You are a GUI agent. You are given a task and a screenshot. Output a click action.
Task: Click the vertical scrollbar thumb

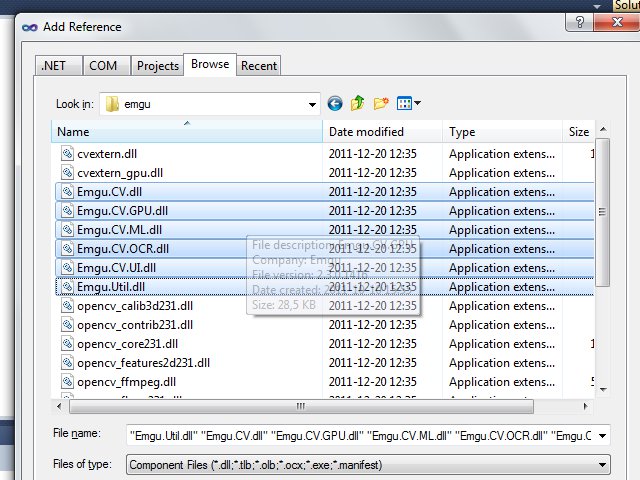pos(602,212)
